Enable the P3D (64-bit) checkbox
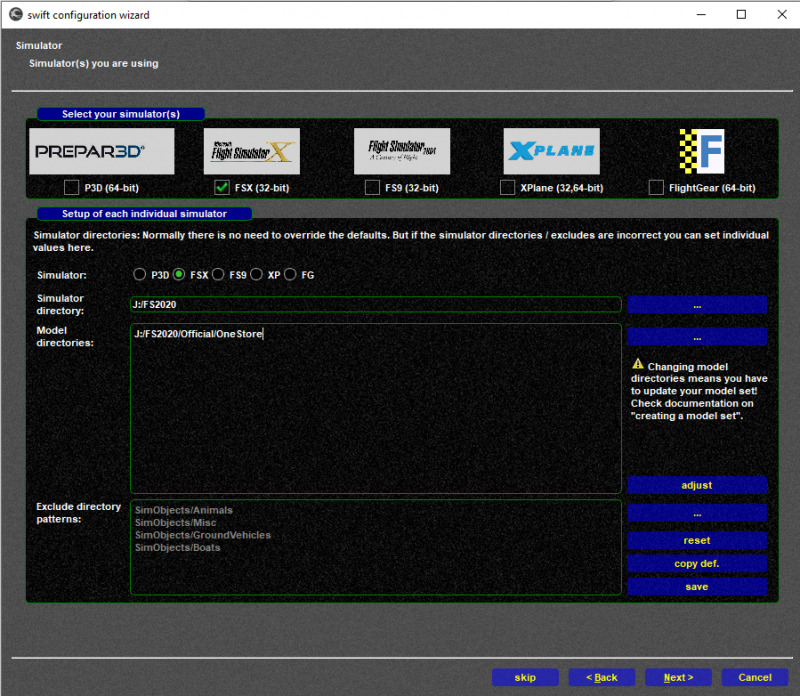Screen dimensions: 800x696 click(x=71, y=186)
